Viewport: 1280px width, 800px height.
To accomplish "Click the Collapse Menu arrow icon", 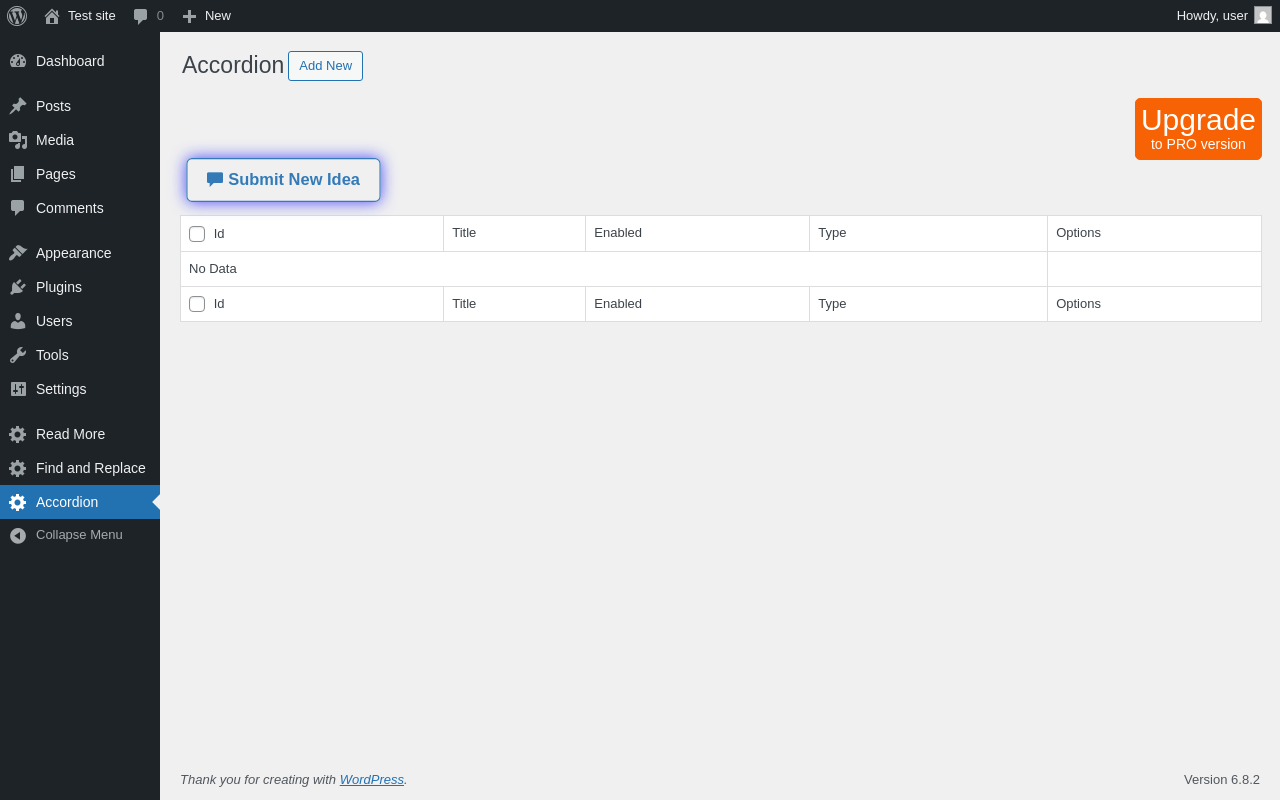I will point(18,535).
